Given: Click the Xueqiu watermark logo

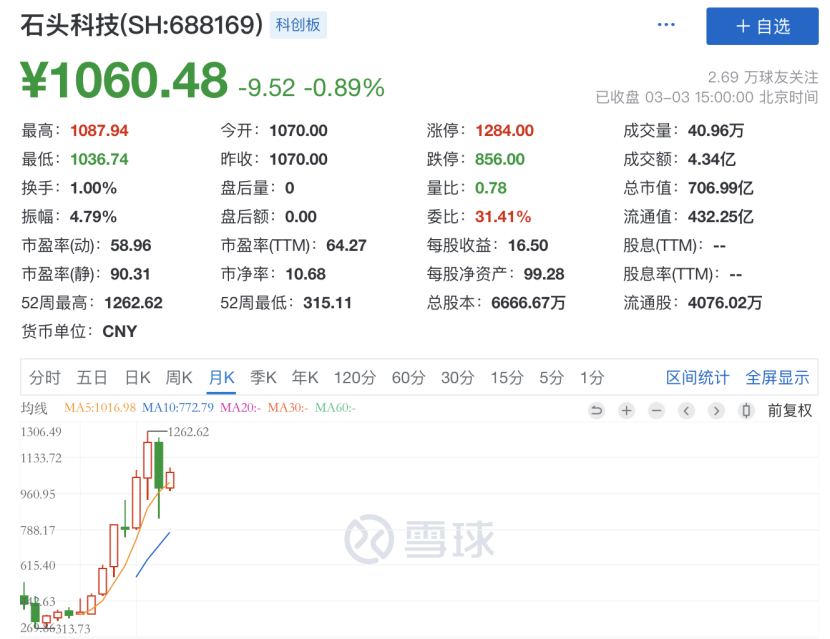Looking at the screenshot, I should tap(420, 540).
